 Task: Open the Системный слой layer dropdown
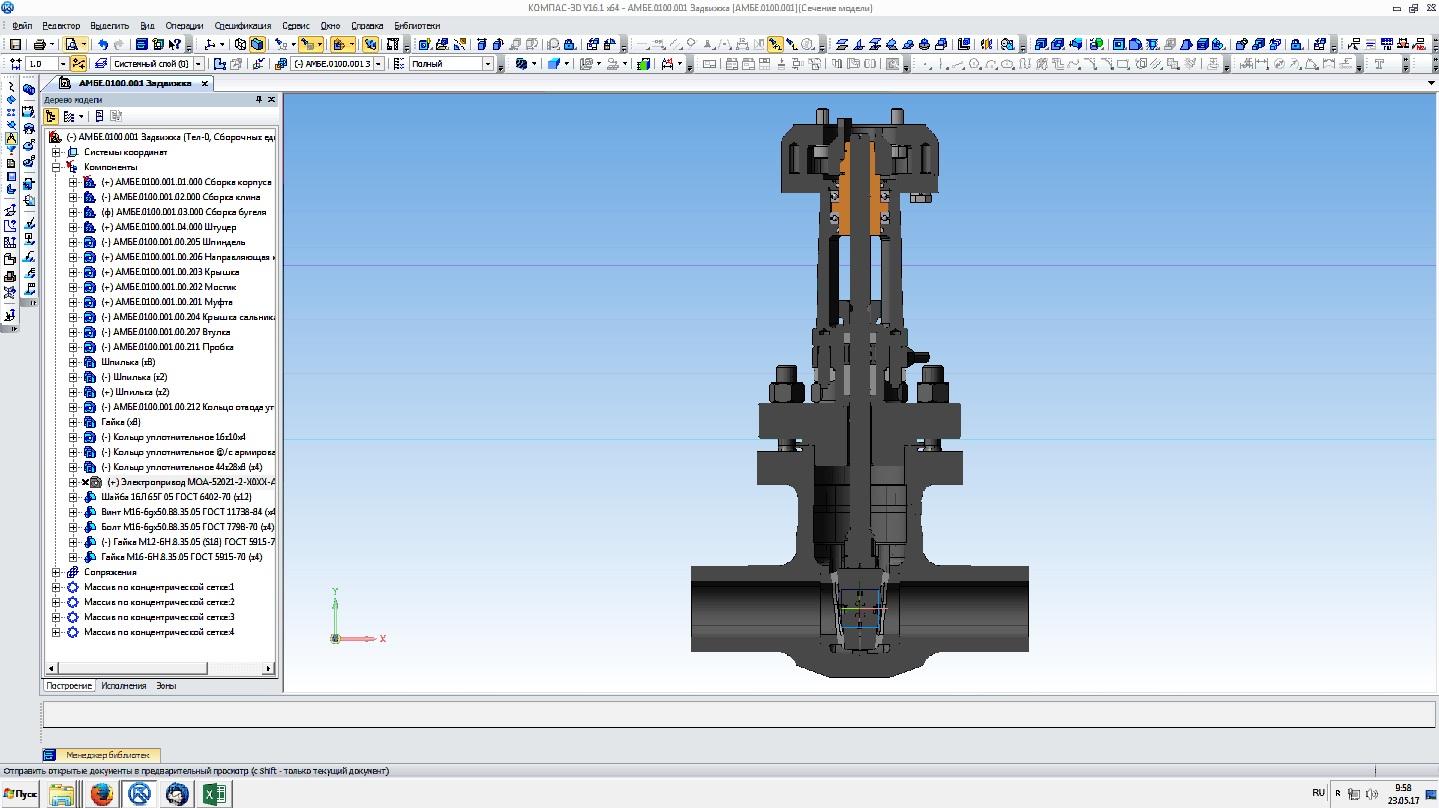(x=197, y=64)
